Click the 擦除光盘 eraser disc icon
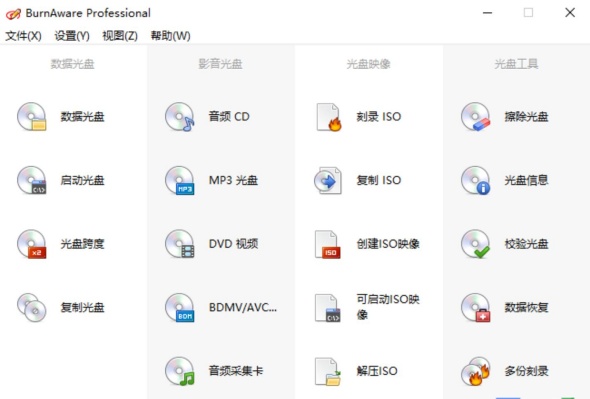 tap(476, 117)
